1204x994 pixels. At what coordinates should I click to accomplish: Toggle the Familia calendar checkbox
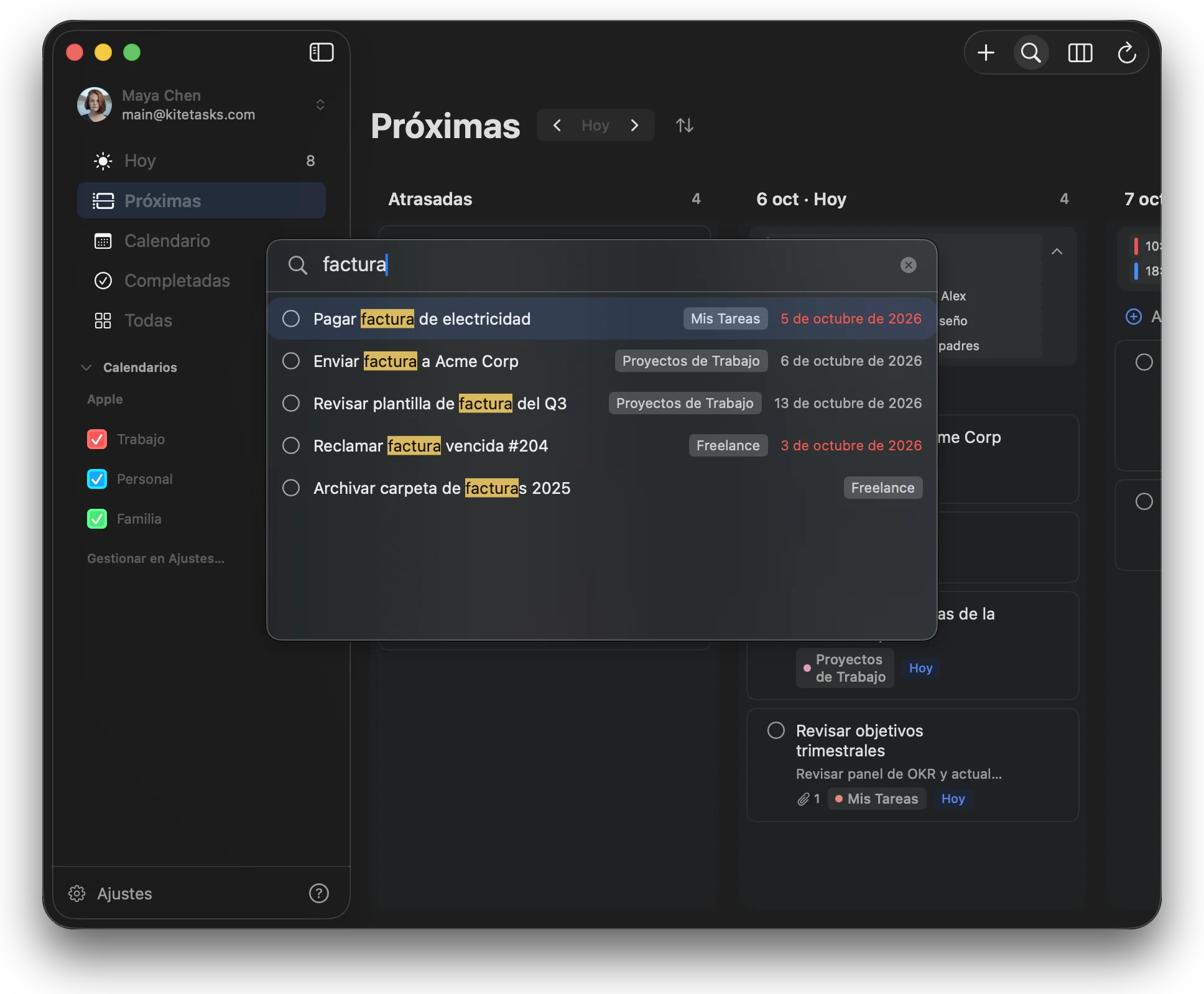pos(97,519)
